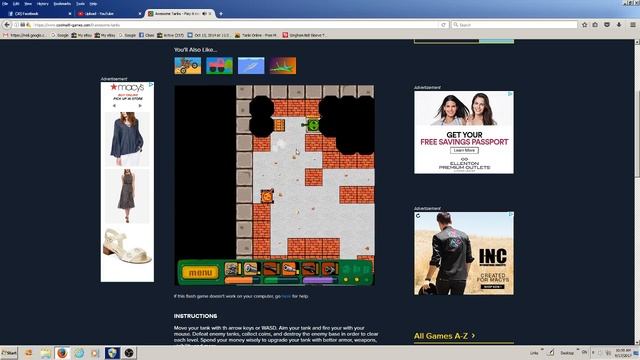Image resolution: width=640 pixels, height=360 pixels.
Task: Open the Active (337) eBay bookmark
Action: pos(171,35)
